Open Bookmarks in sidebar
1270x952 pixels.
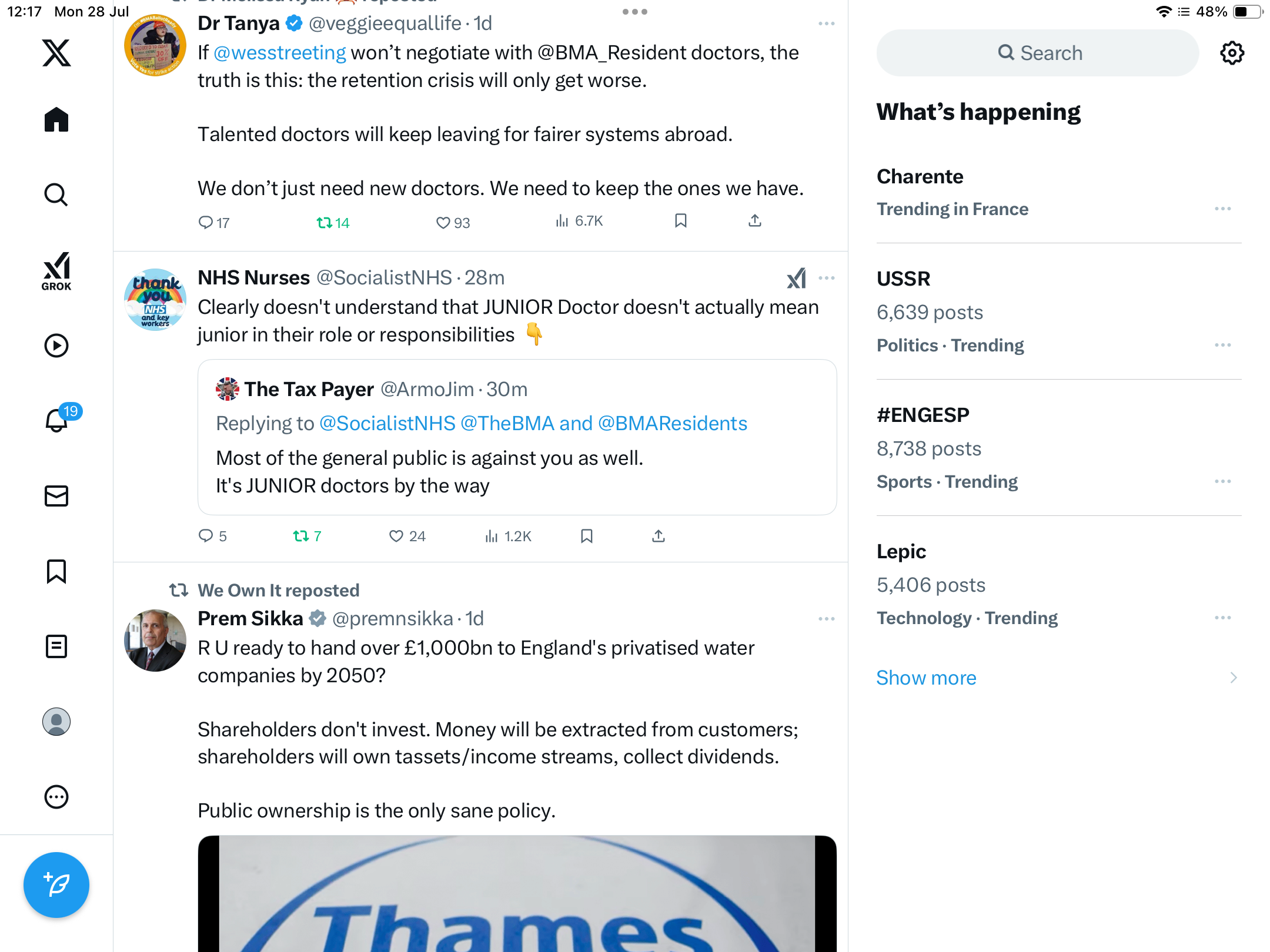point(56,571)
